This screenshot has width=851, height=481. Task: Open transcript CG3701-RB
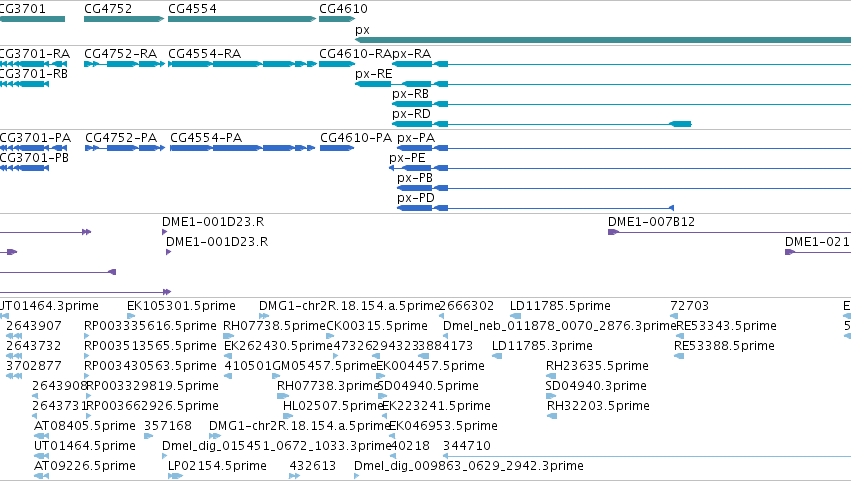pyautogui.click(x=34, y=74)
